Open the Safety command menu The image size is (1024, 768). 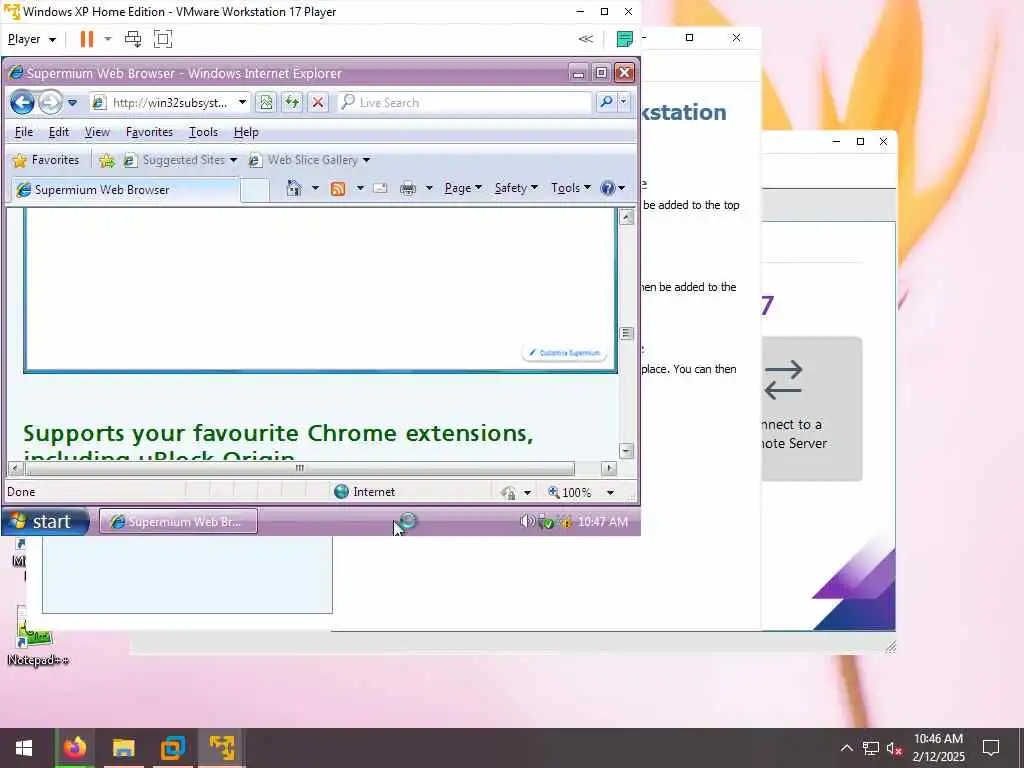(516, 188)
